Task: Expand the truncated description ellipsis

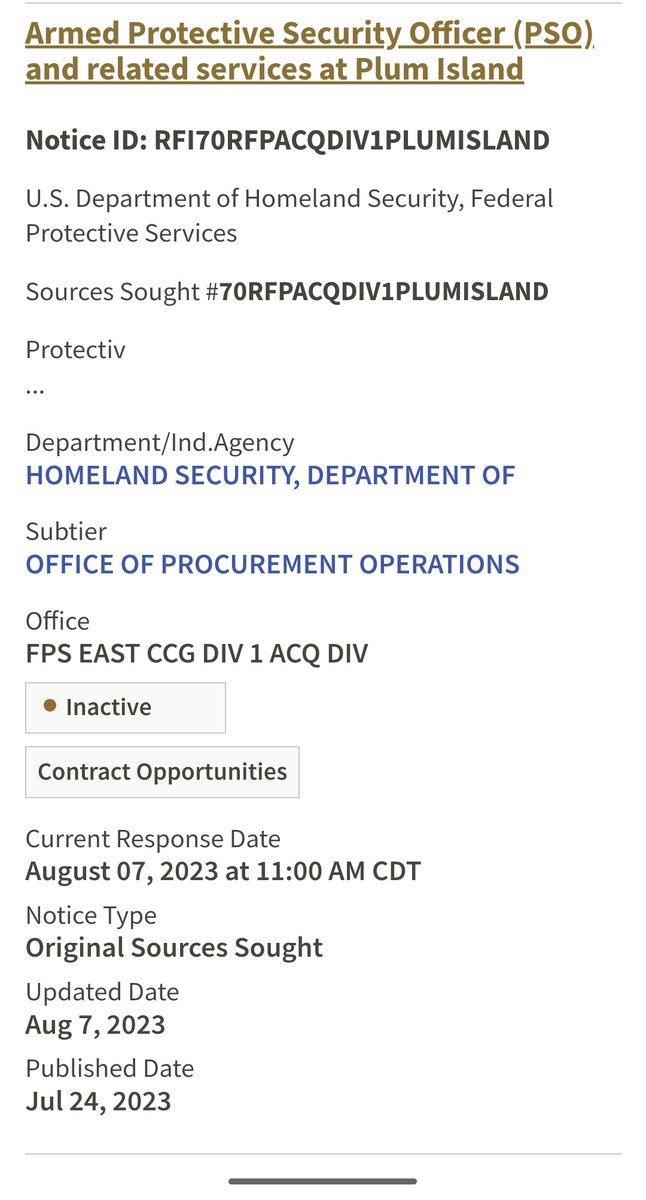Action: 35,389
